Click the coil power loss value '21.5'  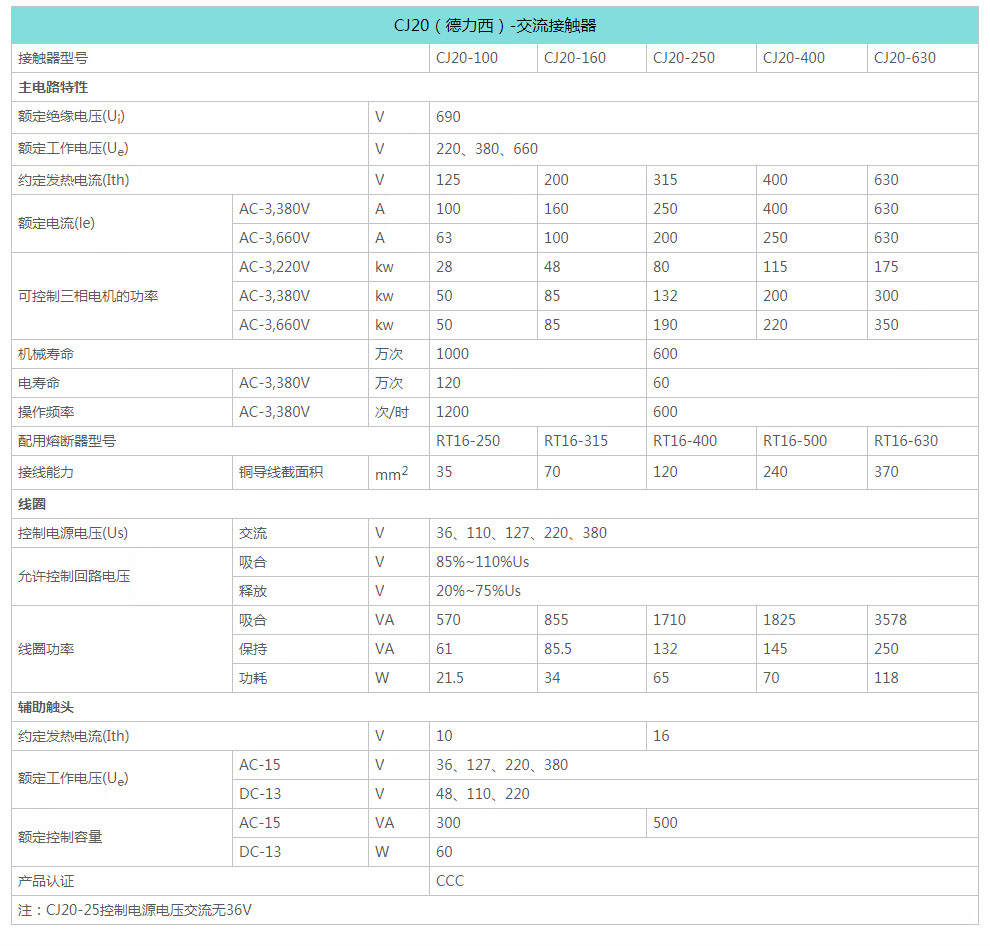(450, 678)
